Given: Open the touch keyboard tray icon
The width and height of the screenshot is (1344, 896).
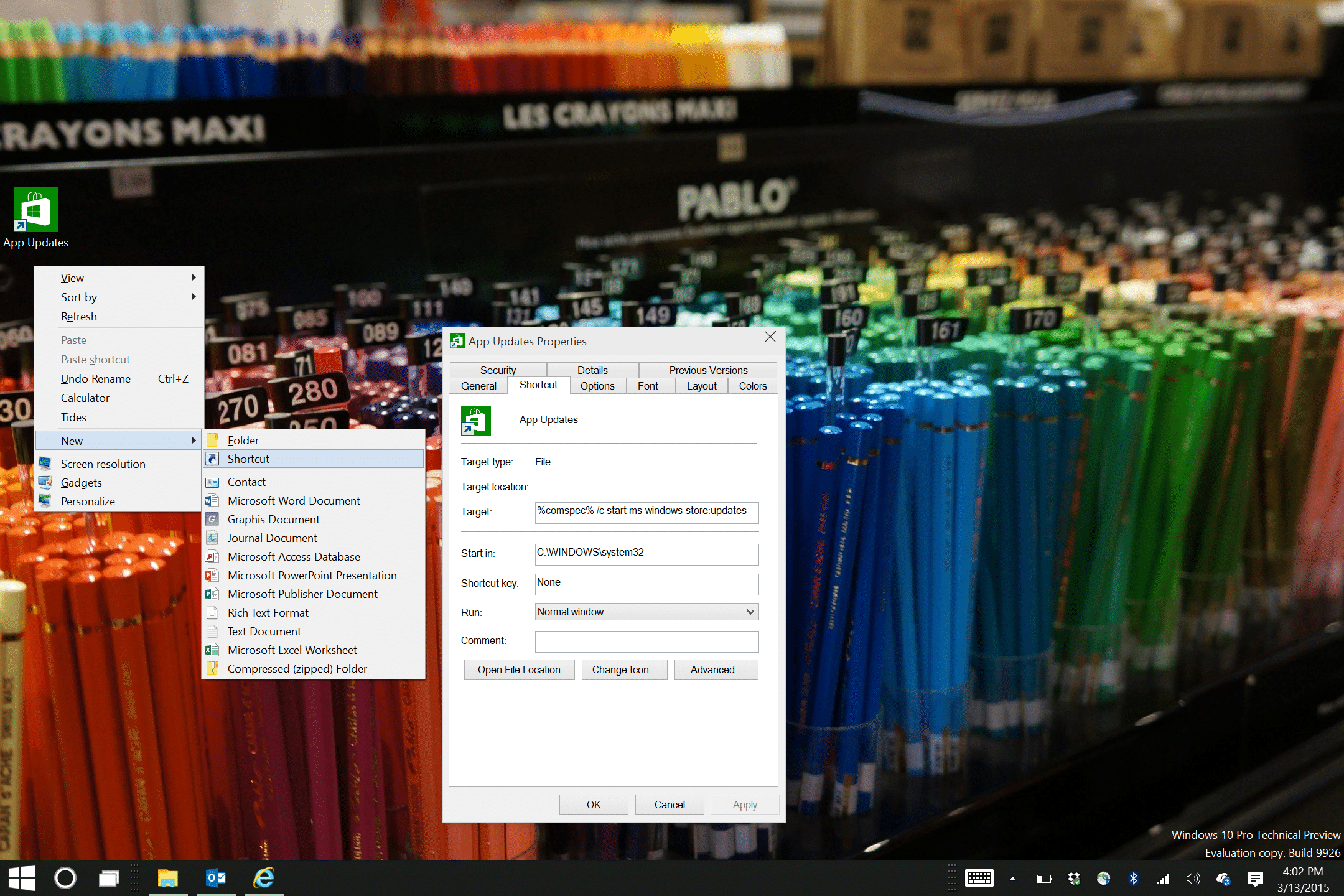Looking at the screenshot, I should pyautogui.click(x=979, y=879).
